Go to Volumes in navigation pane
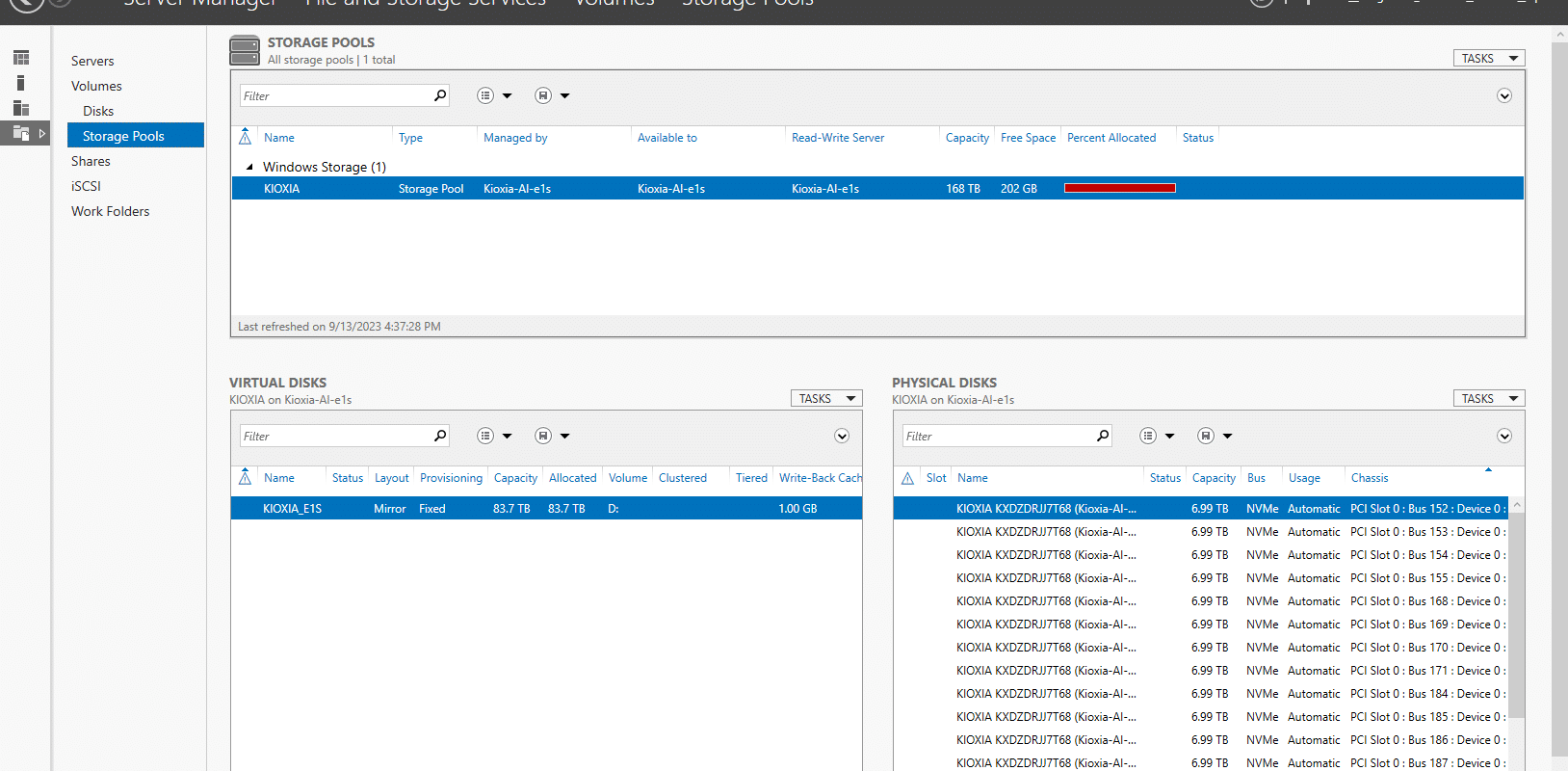 (96, 86)
